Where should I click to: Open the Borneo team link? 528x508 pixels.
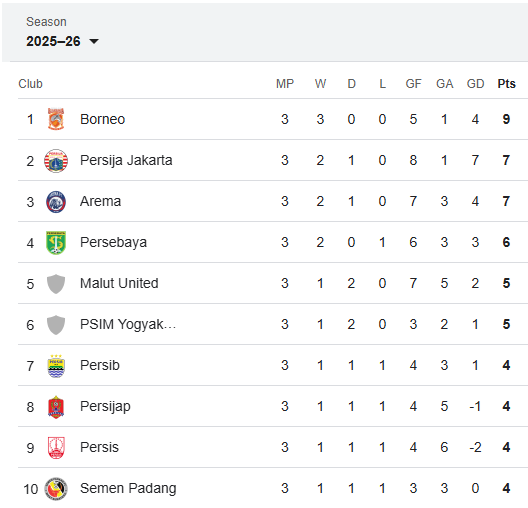coord(102,119)
